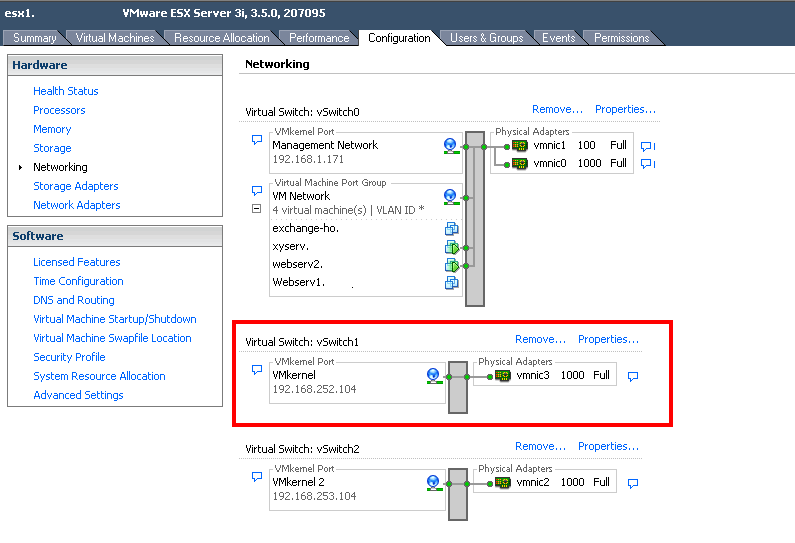
Task: Open Processors hardware settings
Action: pos(59,110)
